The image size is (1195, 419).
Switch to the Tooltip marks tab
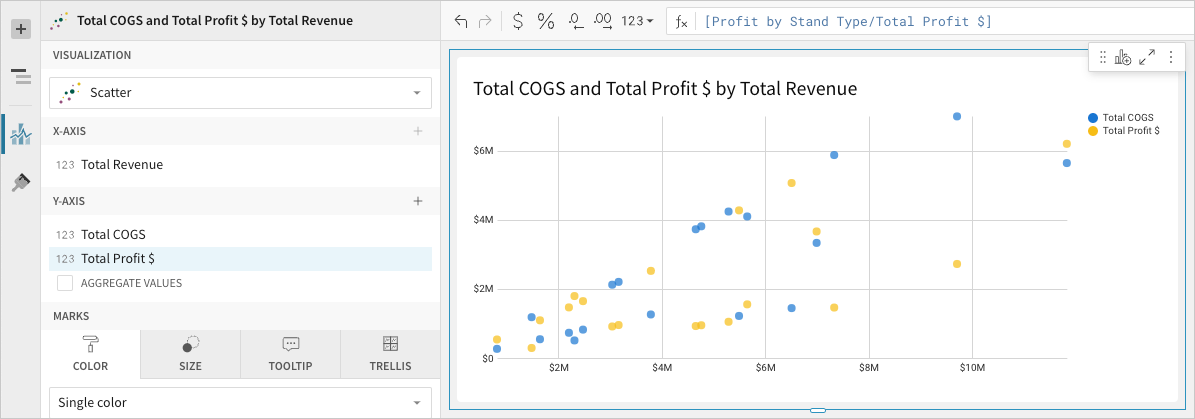[x=290, y=354]
